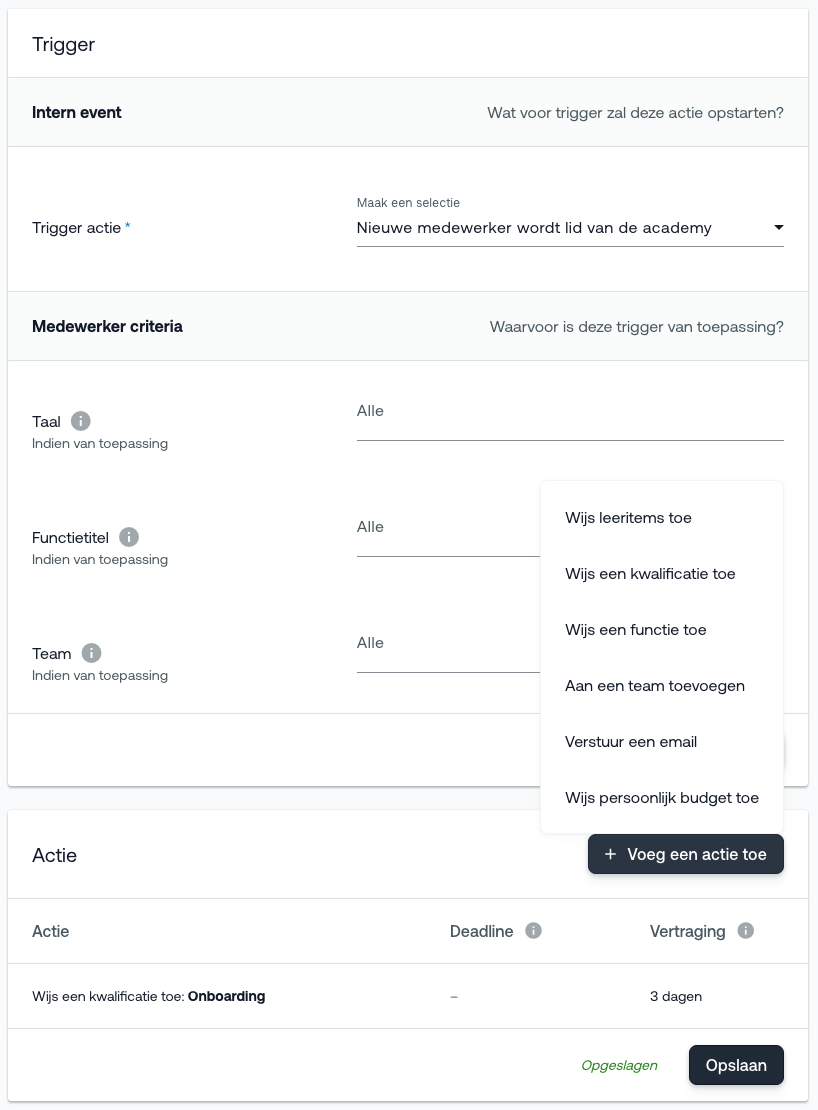Click the '3 dagen' delay value

676,996
